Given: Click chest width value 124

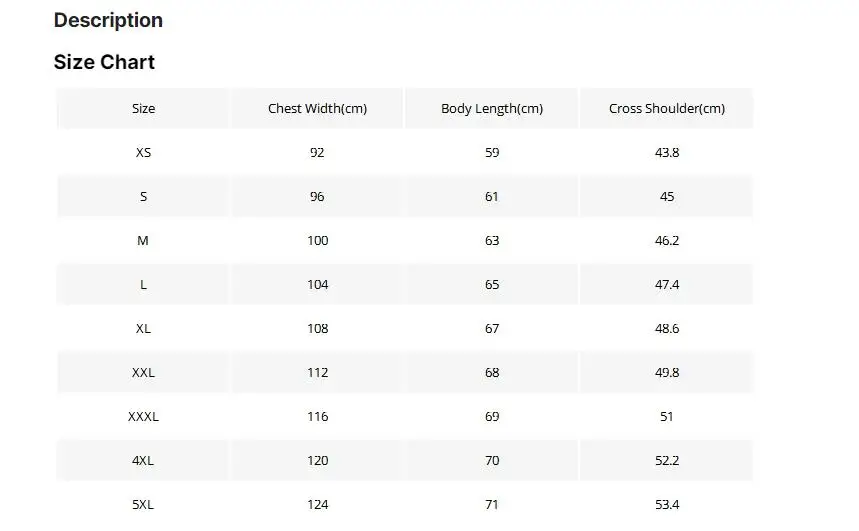Looking at the screenshot, I should click(x=317, y=504).
